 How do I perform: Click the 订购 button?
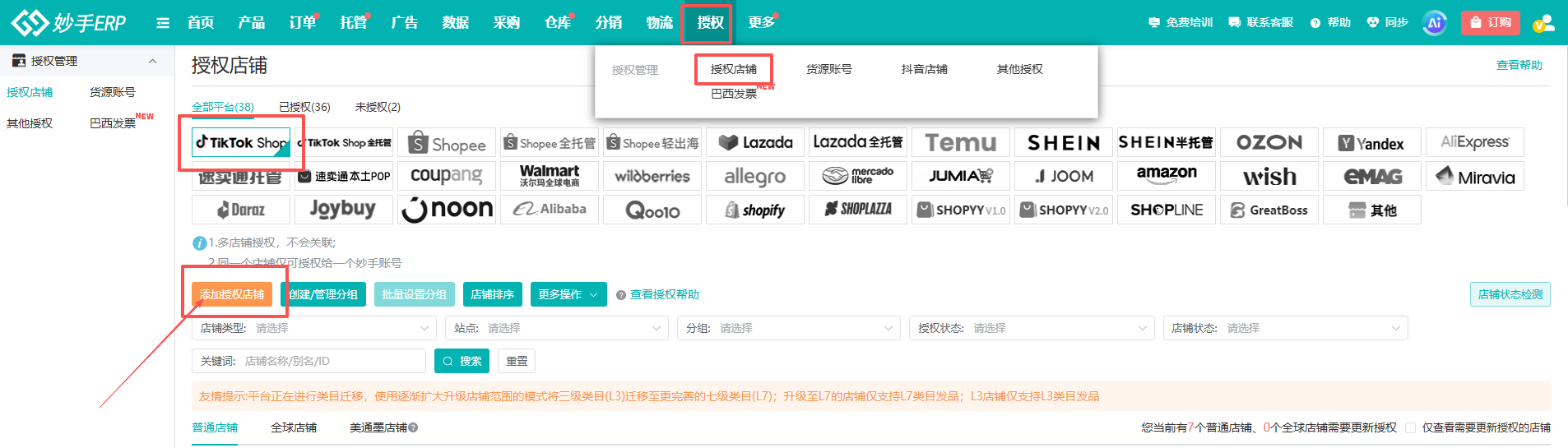1490,22
